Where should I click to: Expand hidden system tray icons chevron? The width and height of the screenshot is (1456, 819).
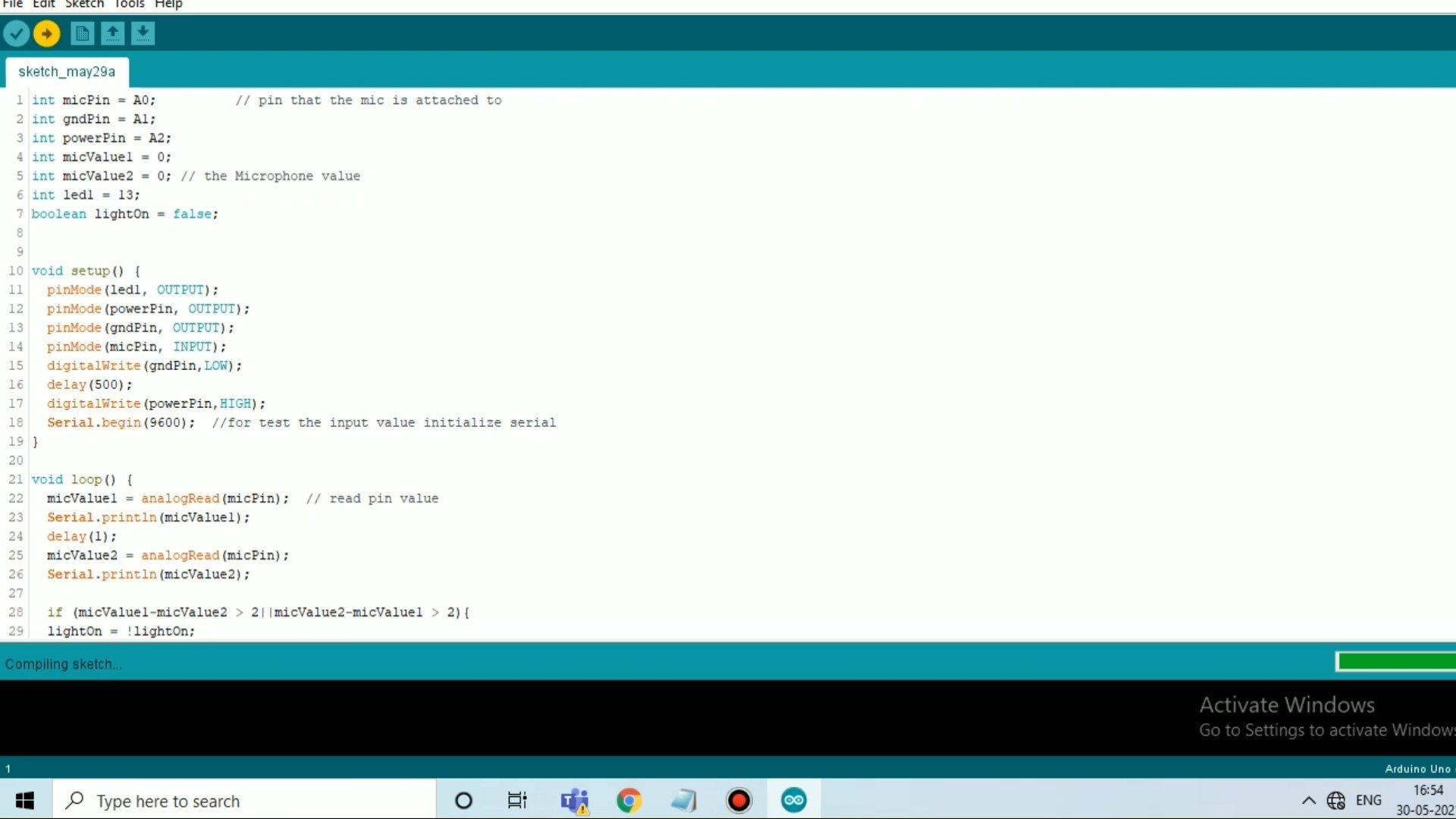[x=1309, y=800]
